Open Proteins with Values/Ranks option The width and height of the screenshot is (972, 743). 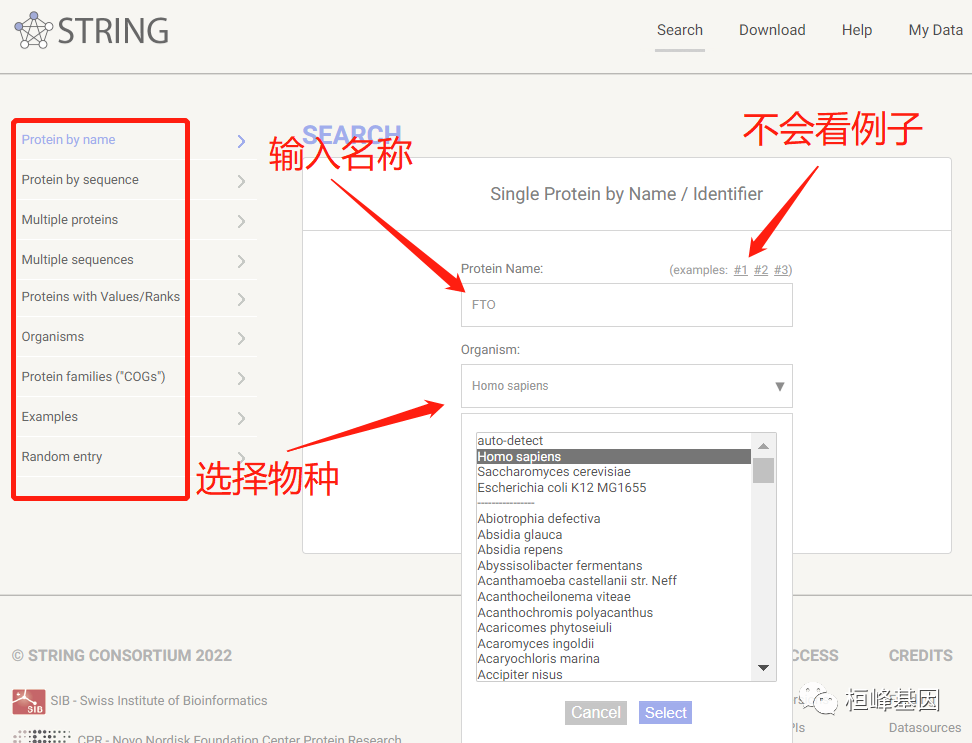point(100,297)
